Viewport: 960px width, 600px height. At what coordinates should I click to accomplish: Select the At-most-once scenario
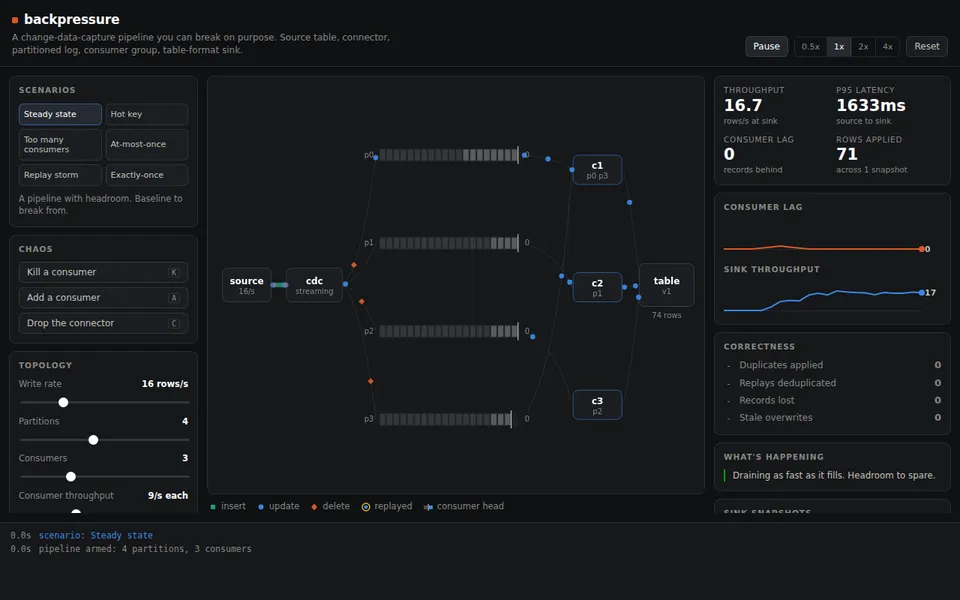(x=146, y=144)
